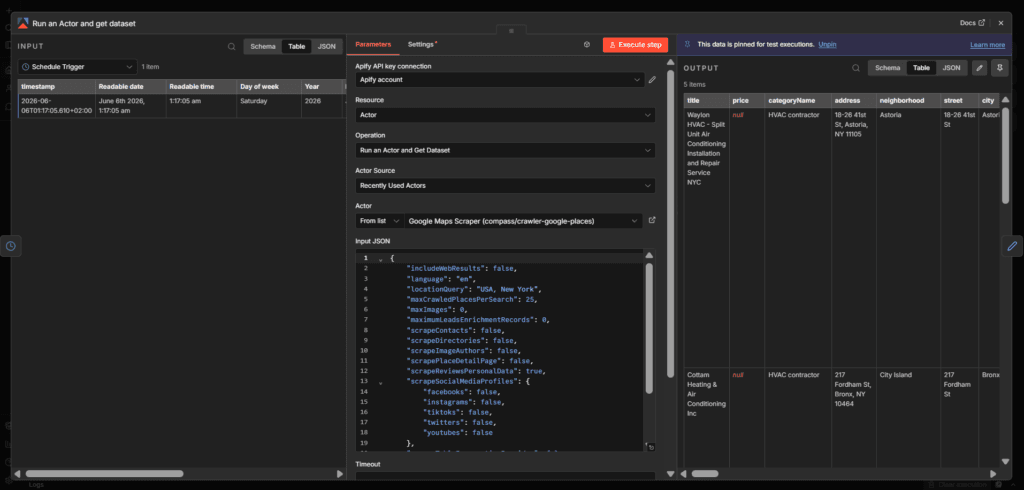Edit the Apify account credential pencil icon
The height and width of the screenshot is (490, 1024).
652,80
